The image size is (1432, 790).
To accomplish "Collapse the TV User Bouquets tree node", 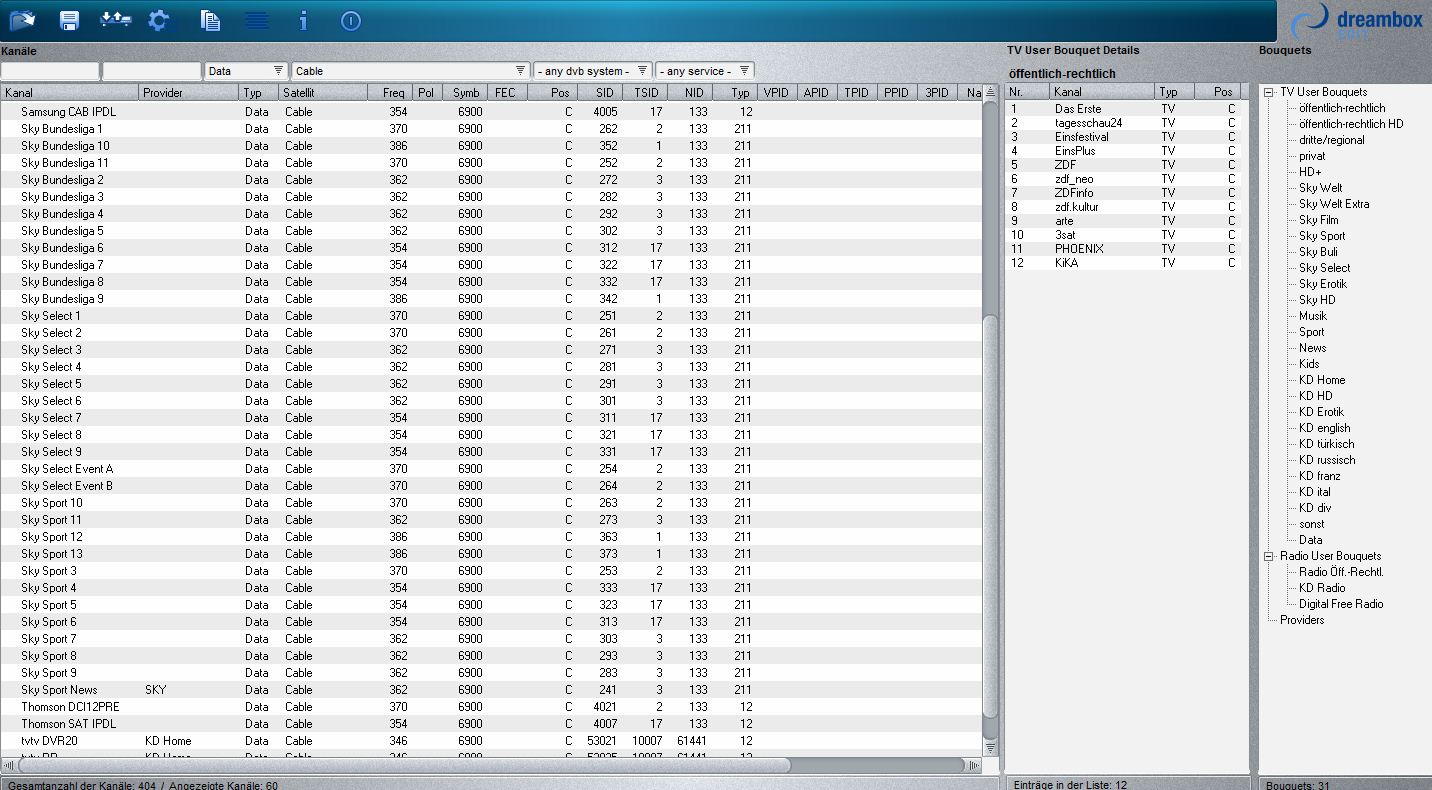I will 1268,92.
